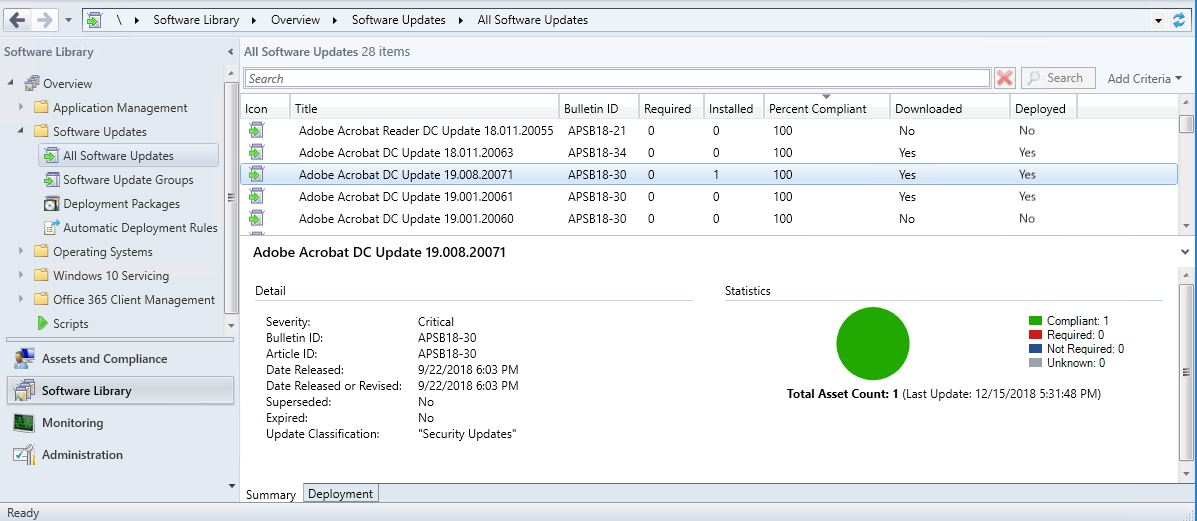The height and width of the screenshot is (521, 1197).
Task: Open the Monitoring workspace
Action: click(72, 423)
